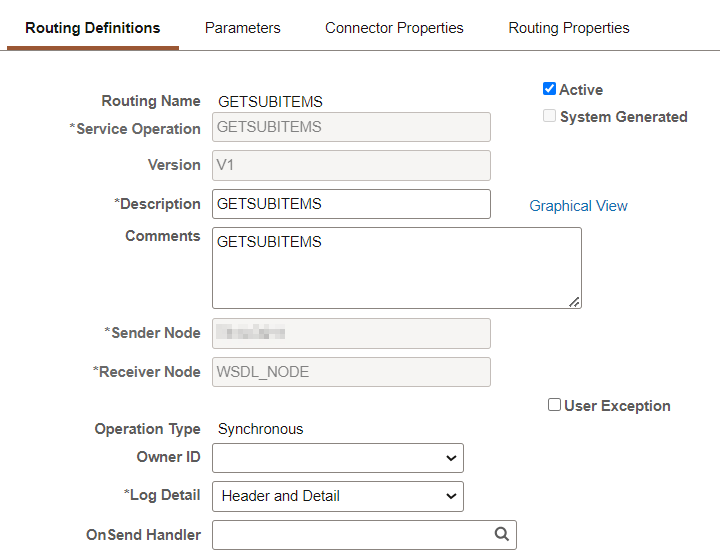Image resolution: width=720 pixels, height=557 pixels.
Task: Open the Graphical View link
Action: click(579, 206)
